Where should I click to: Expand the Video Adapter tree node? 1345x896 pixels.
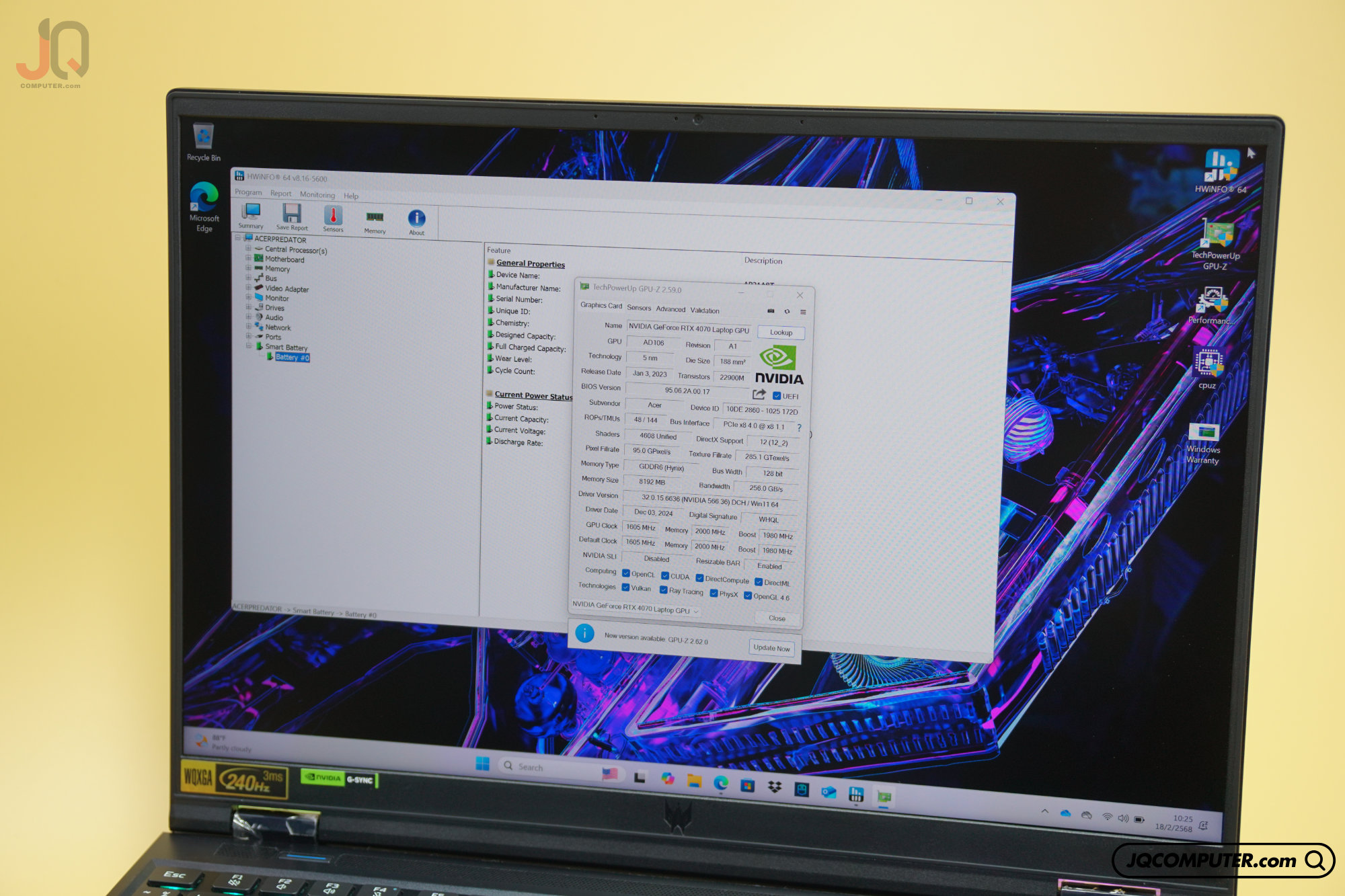[248, 287]
